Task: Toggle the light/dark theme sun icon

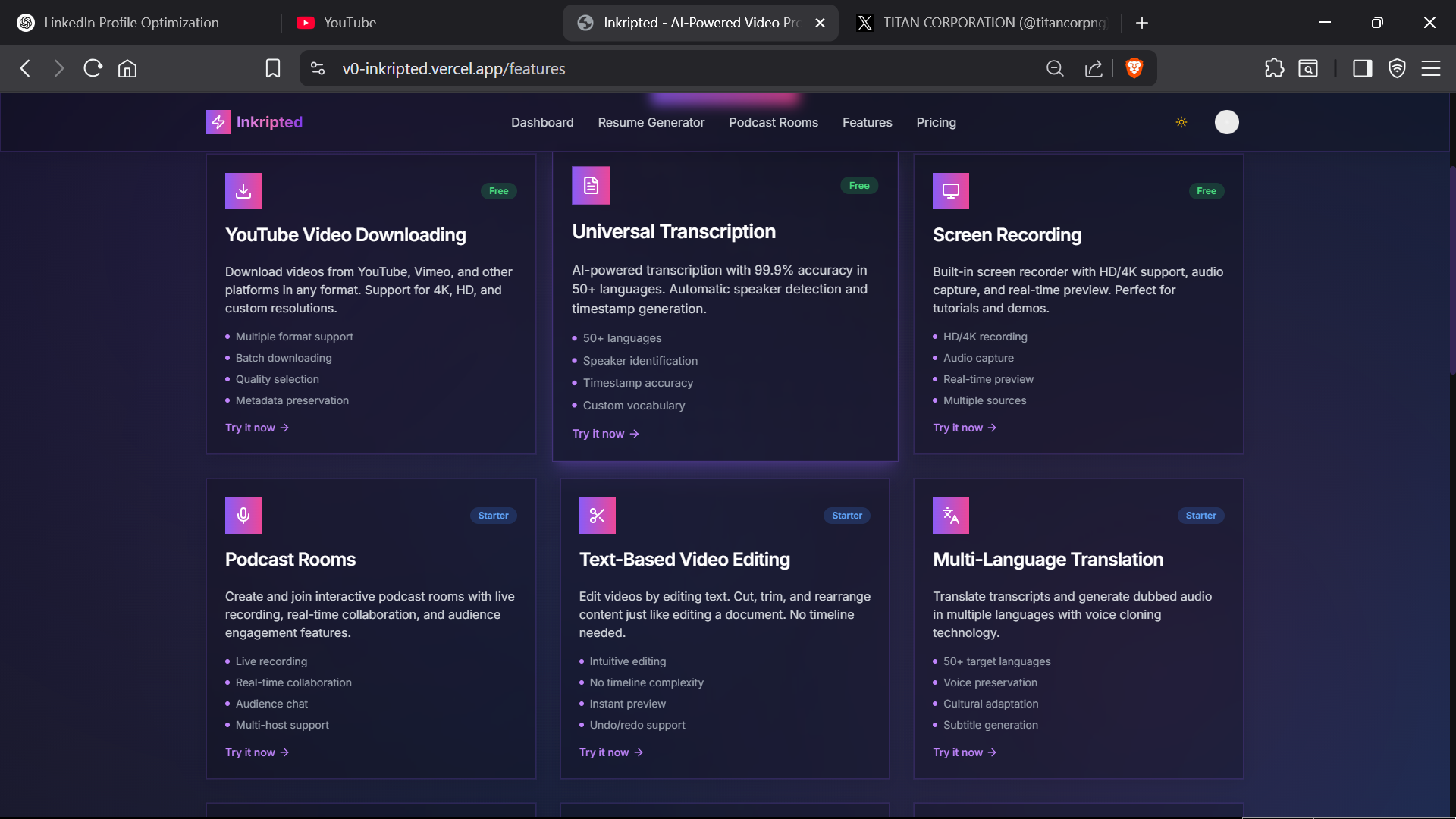Action: [1181, 122]
